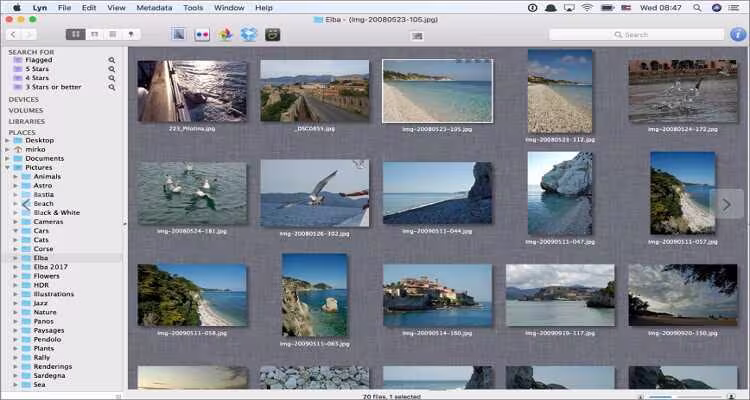750x400 pixels.
Task: Click the Flickr share icon
Action: click(203, 34)
